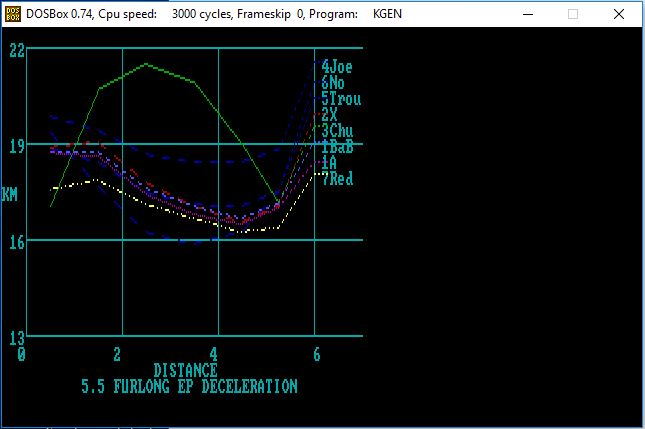Screen dimensions: 645x429
Task: Select the '5Trou' legend label
Action: 341,99
